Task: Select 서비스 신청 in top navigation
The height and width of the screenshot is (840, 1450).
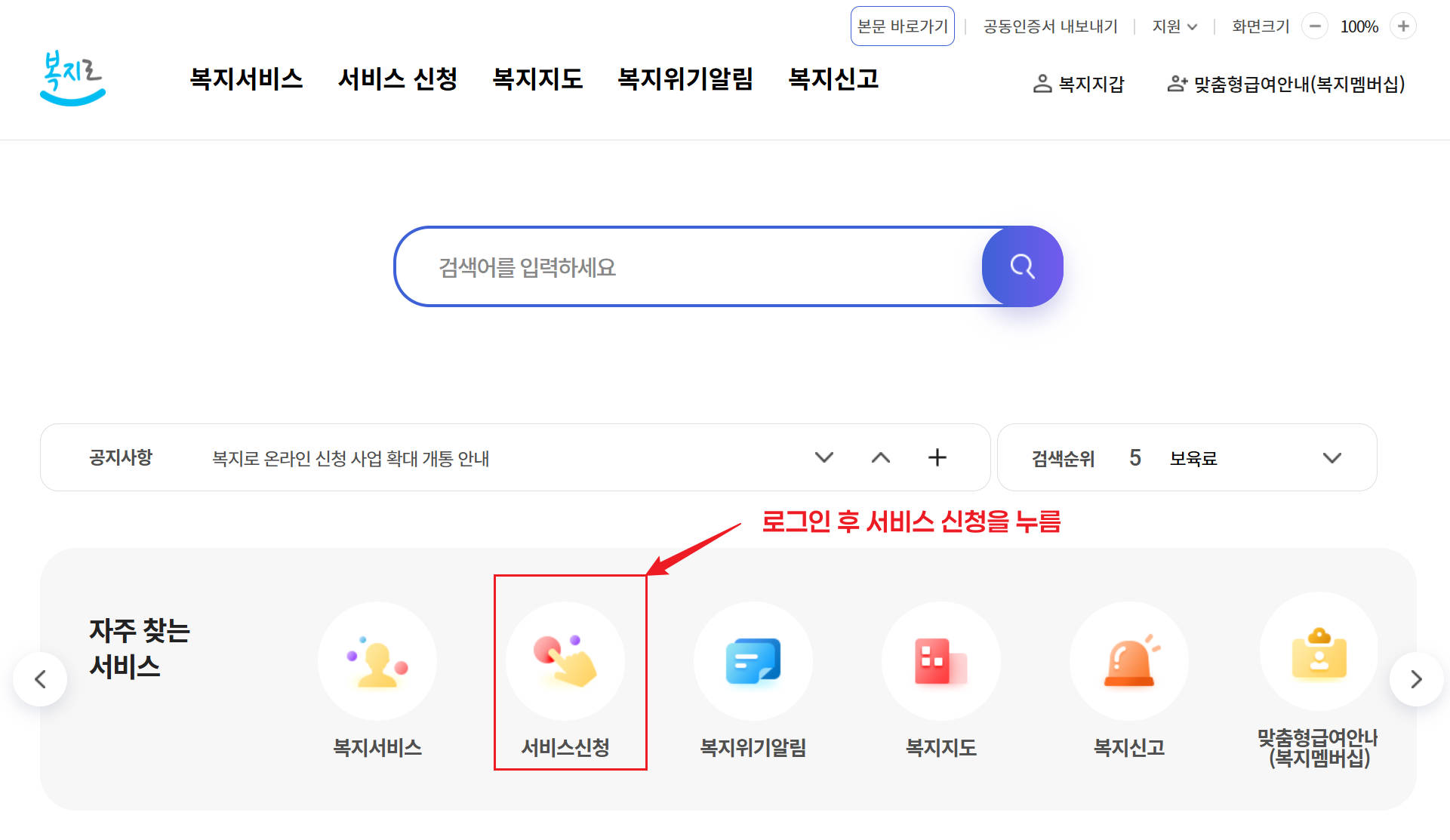Action: [401, 79]
